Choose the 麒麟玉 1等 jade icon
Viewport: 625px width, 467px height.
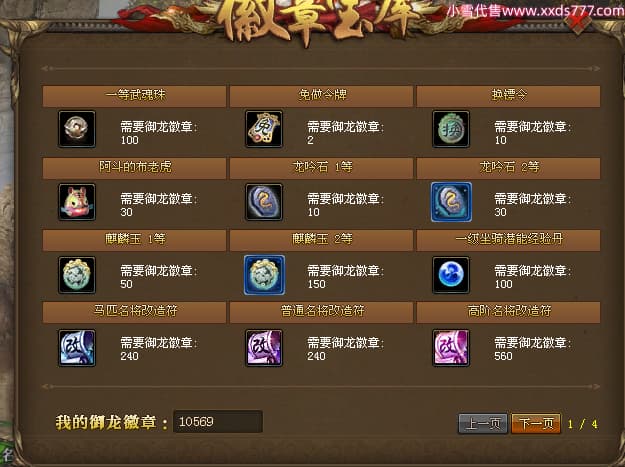[x=77, y=275]
